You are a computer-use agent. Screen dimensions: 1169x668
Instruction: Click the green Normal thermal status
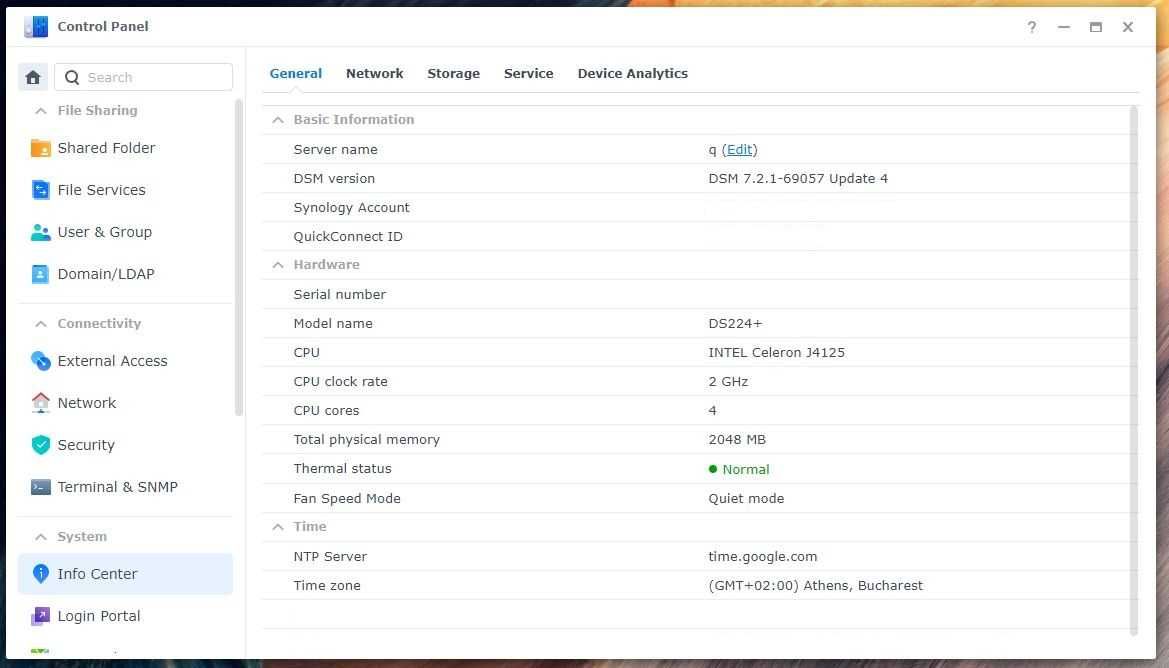(x=739, y=469)
